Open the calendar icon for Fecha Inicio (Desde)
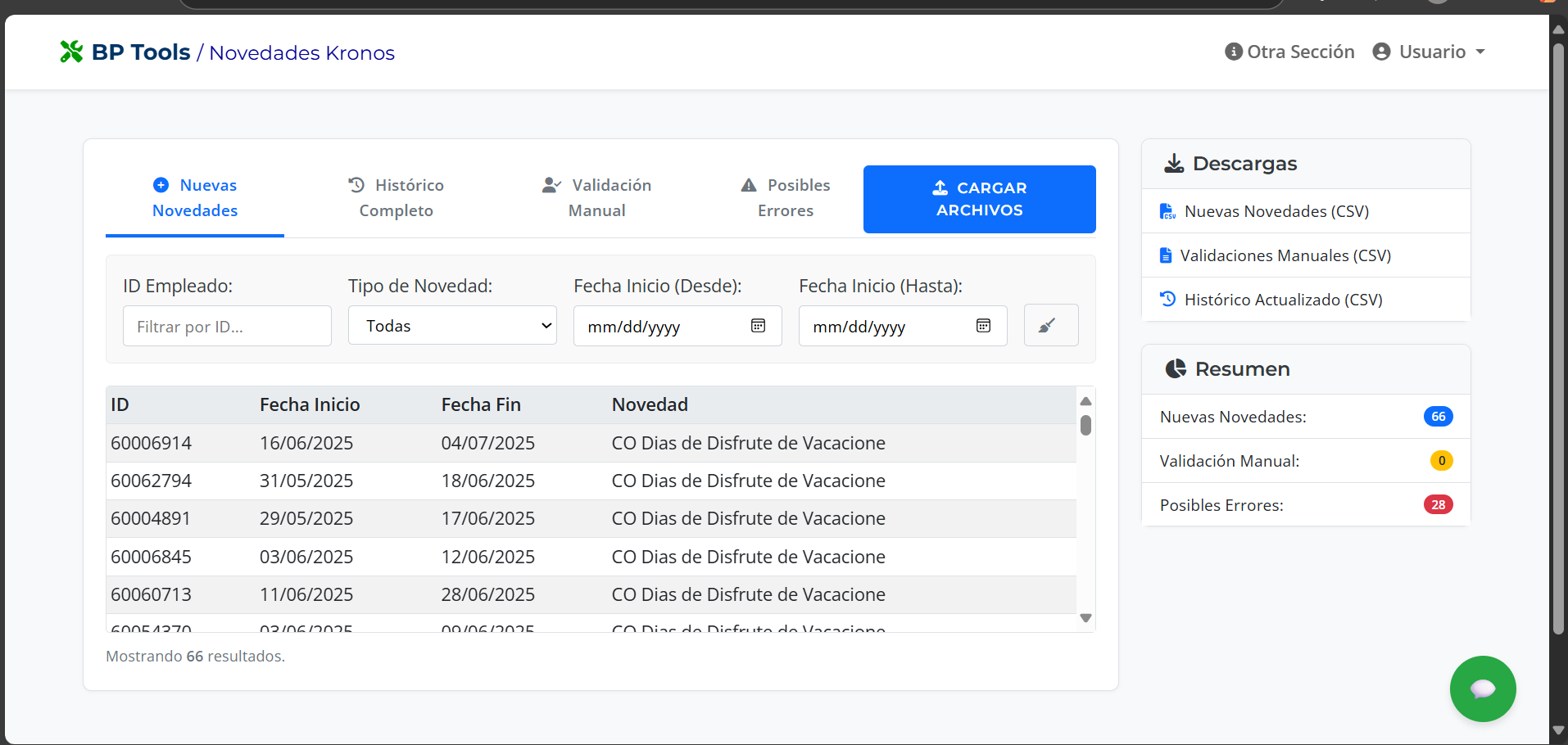This screenshot has width=1568, height=745. pos(758,325)
